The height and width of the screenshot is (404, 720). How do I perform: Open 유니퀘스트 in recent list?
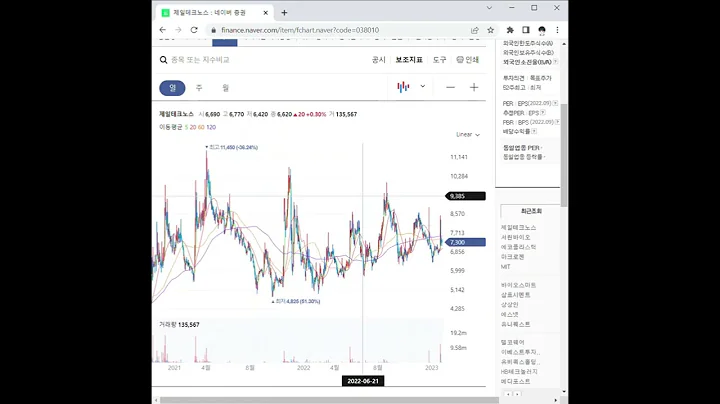tap(516, 324)
